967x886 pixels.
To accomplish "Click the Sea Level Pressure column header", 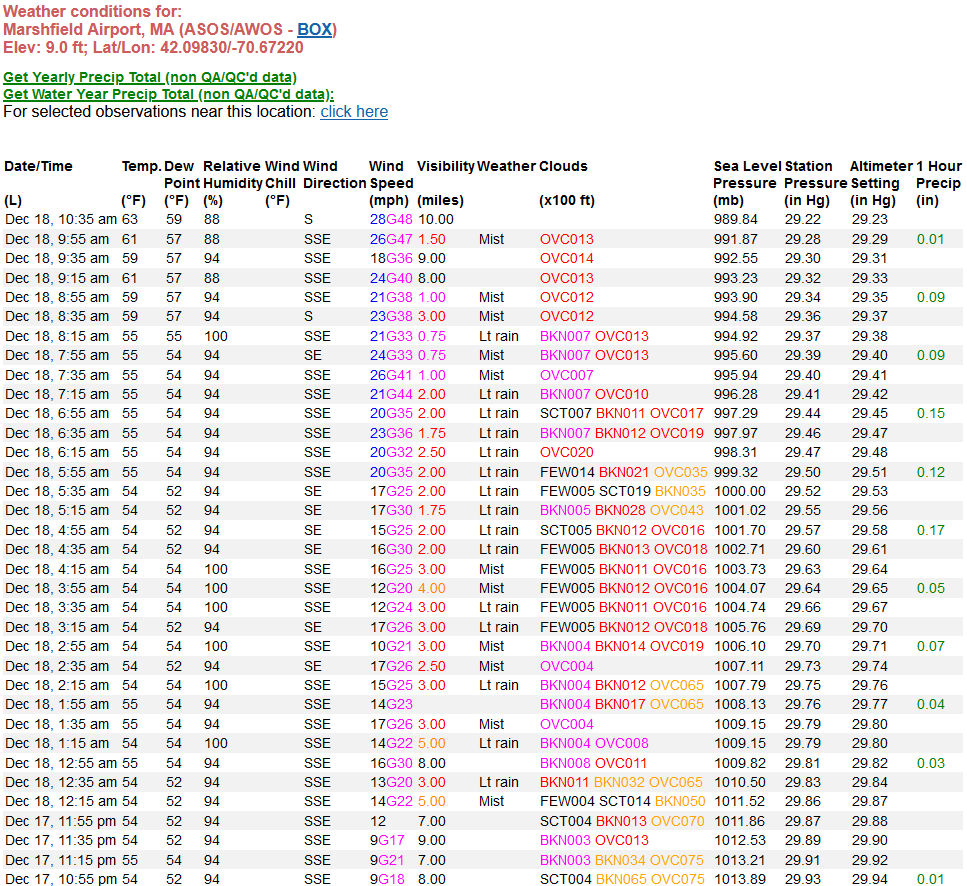I will 745,175.
